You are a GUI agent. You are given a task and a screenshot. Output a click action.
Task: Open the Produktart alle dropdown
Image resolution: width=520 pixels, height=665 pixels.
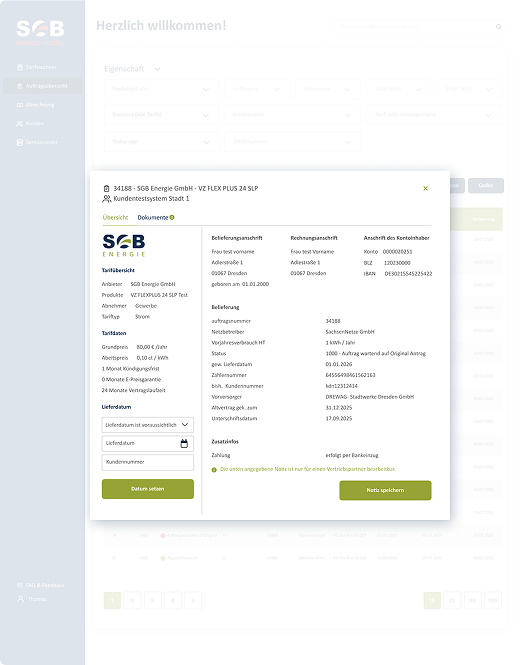click(161, 89)
